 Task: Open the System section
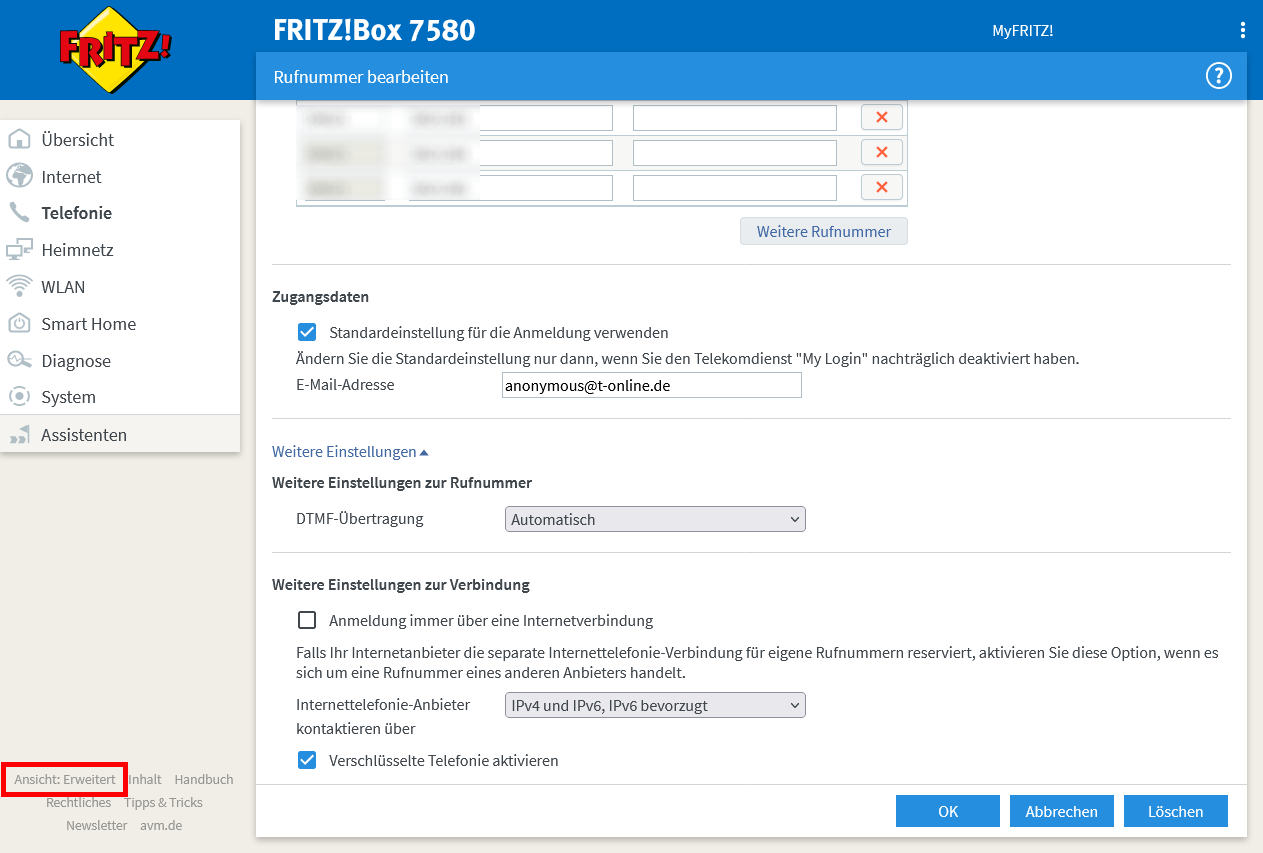[68, 396]
